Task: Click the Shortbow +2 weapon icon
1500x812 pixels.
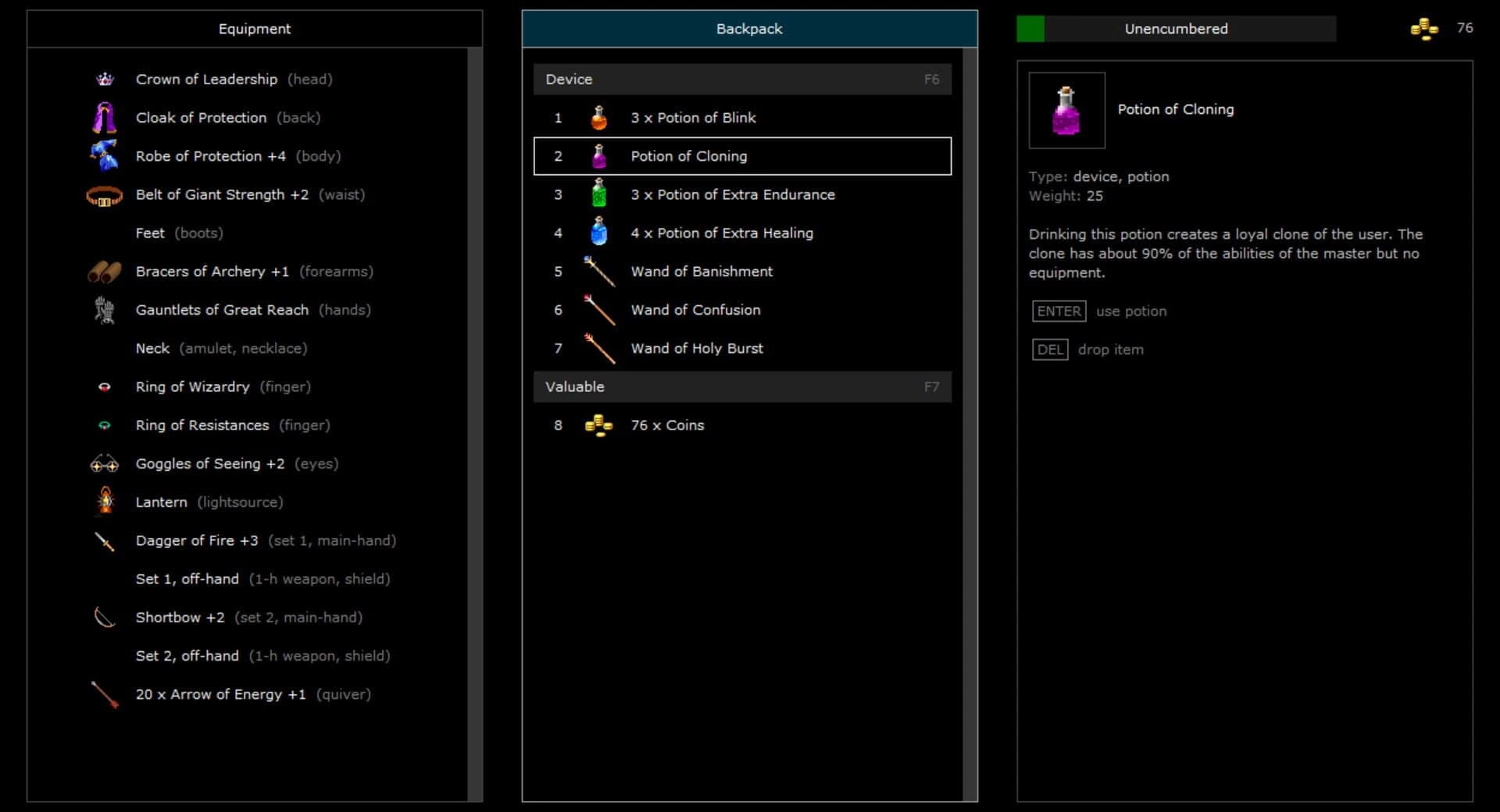Action: tap(105, 617)
